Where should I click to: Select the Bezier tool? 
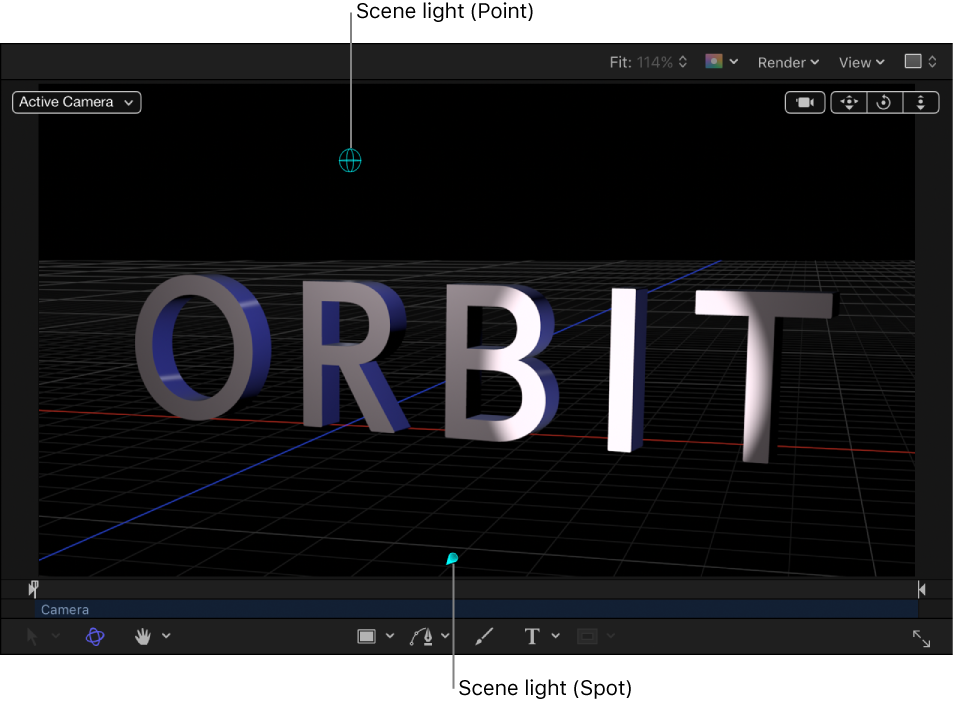pos(420,636)
